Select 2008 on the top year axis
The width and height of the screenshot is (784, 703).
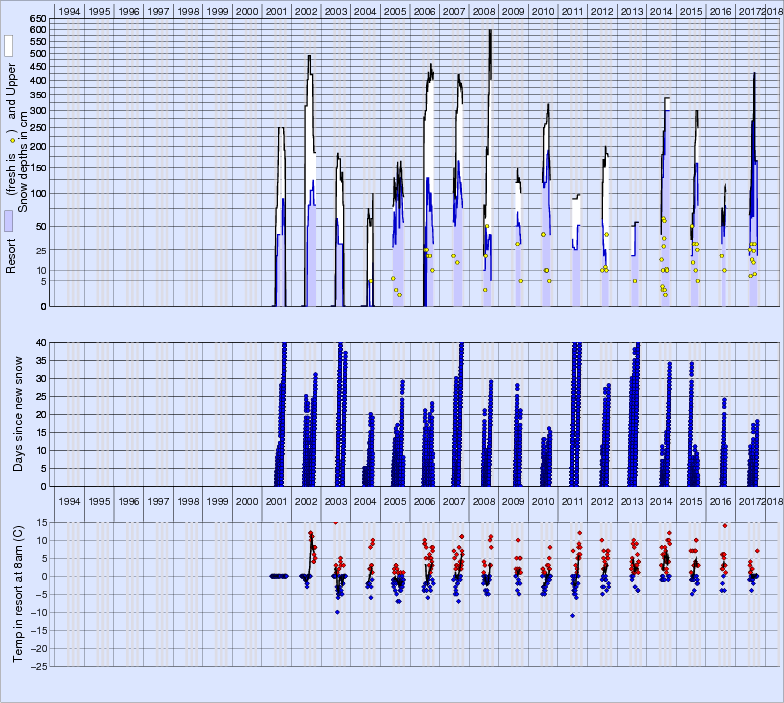pos(482,10)
